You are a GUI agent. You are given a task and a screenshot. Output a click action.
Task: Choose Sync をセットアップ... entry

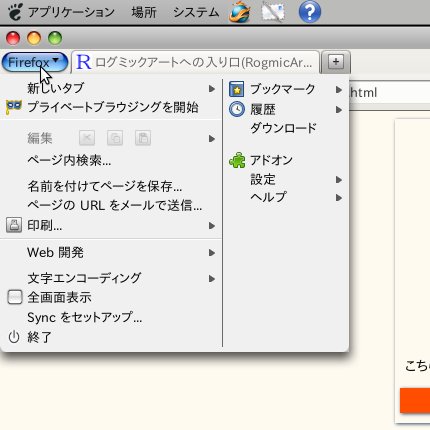tap(111, 317)
